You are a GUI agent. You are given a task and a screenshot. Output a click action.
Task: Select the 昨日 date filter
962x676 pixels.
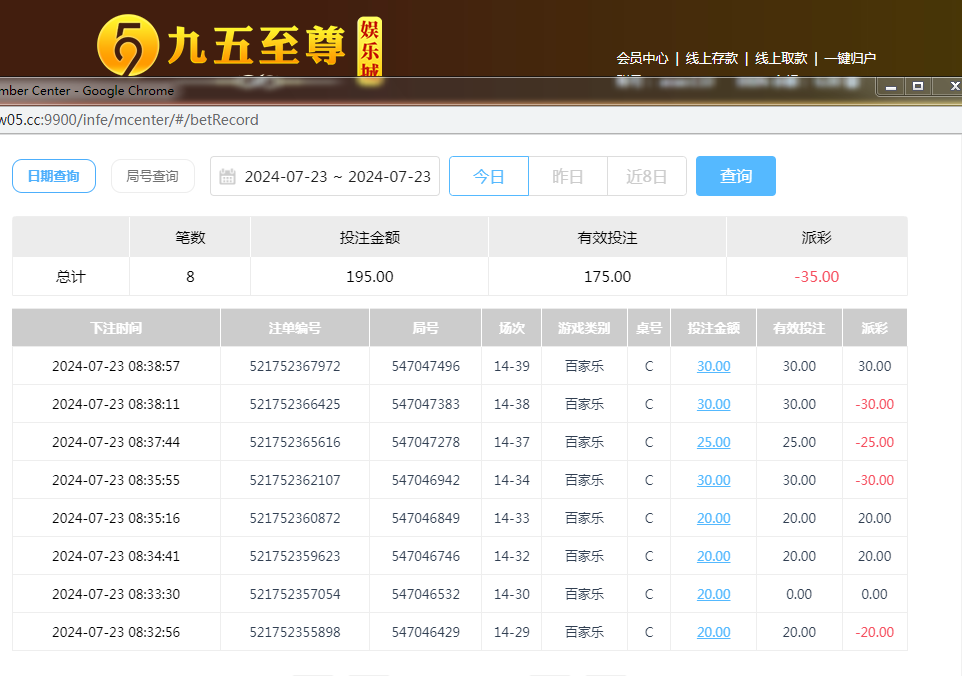(567, 176)
